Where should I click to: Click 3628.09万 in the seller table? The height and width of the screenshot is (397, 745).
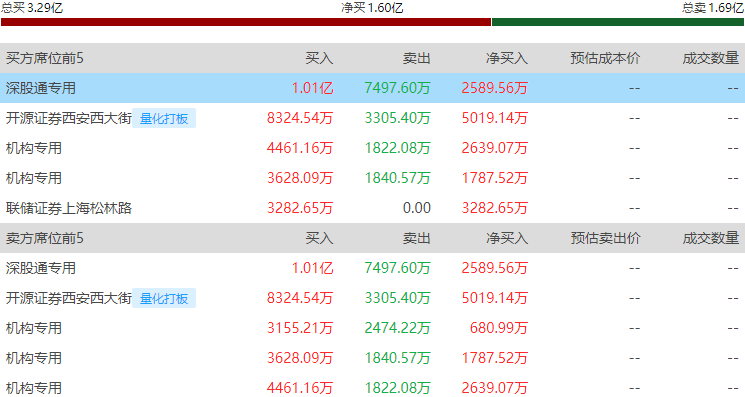[x=300, y=358]
